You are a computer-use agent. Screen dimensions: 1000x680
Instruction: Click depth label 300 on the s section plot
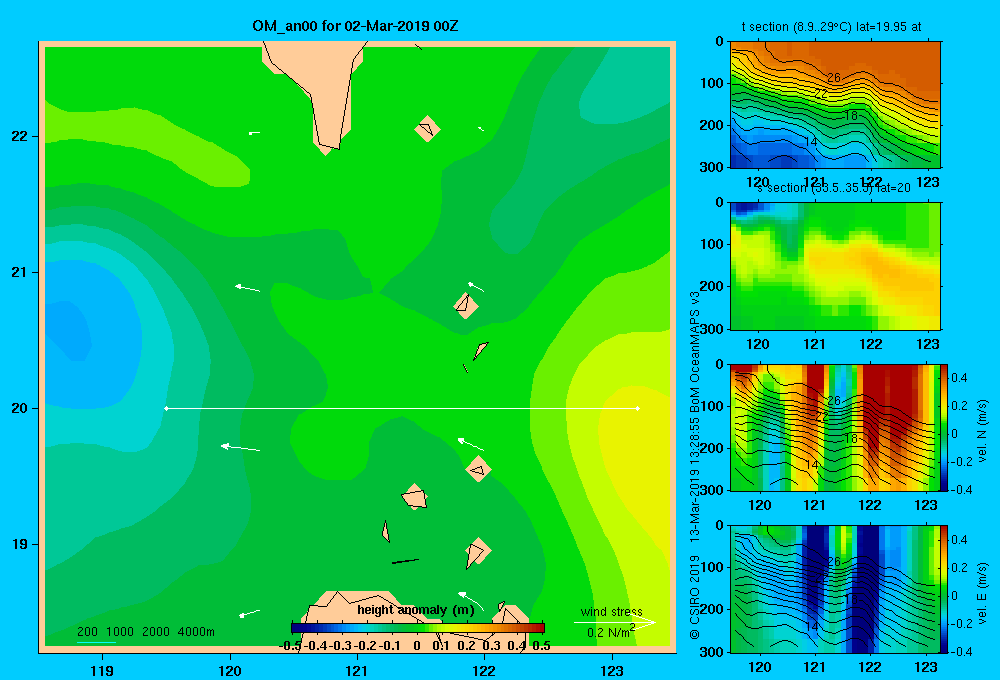point(714,329)
